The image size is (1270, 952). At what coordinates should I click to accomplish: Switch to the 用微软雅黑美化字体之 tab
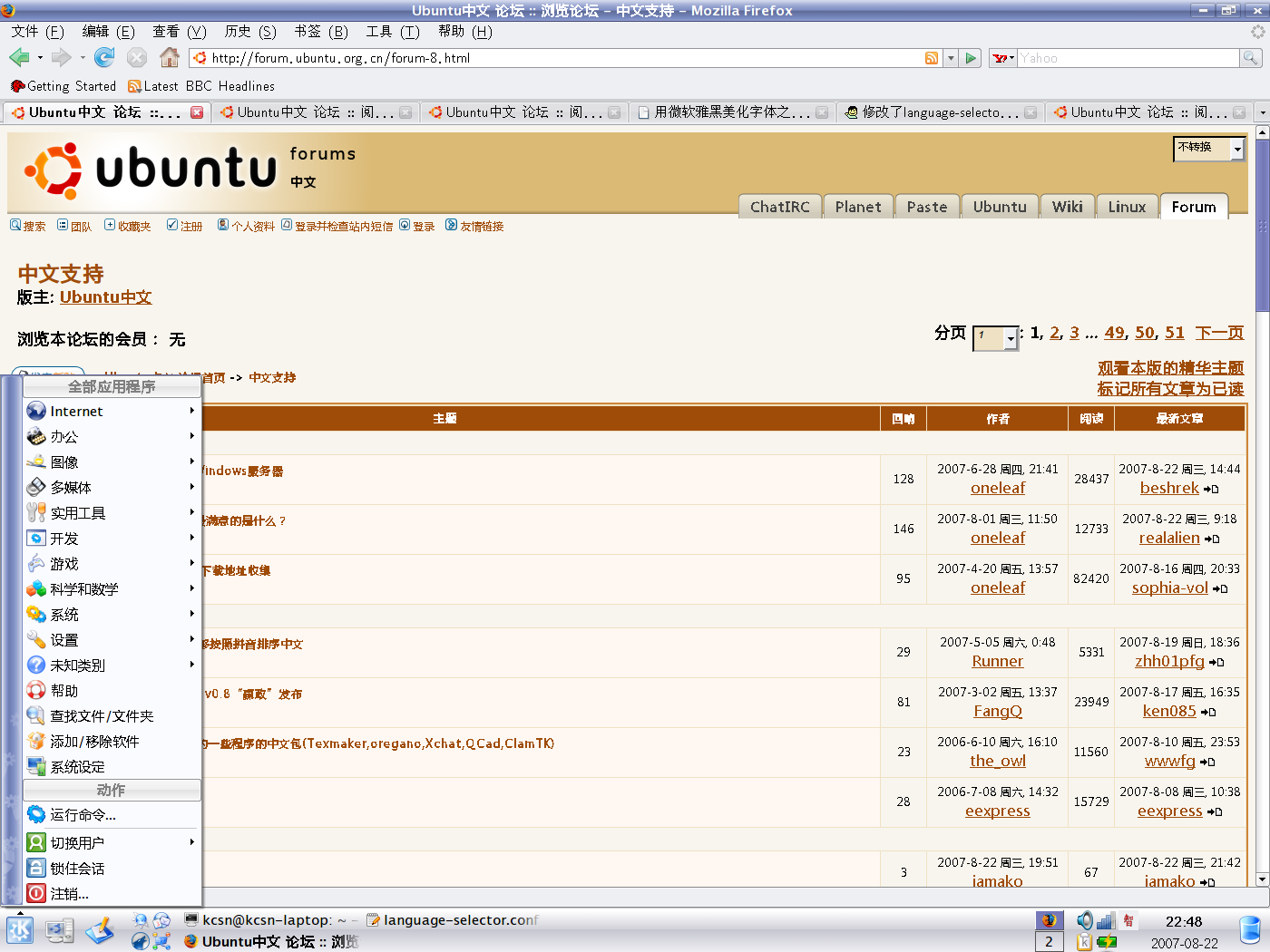point(732,112)
